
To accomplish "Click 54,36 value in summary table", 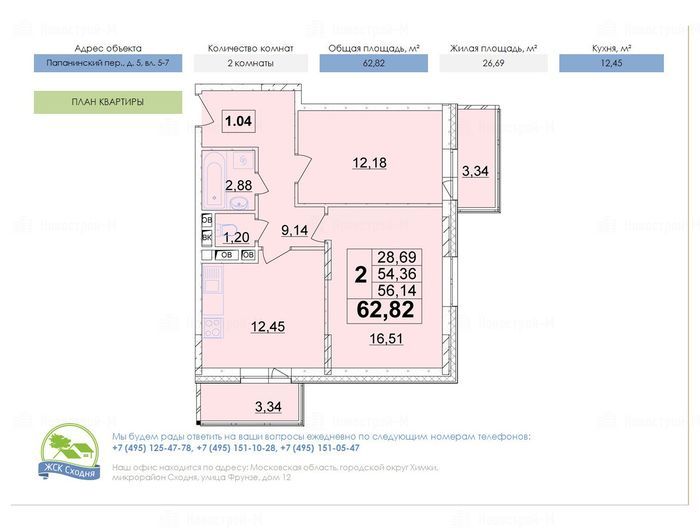I will 397,273.
